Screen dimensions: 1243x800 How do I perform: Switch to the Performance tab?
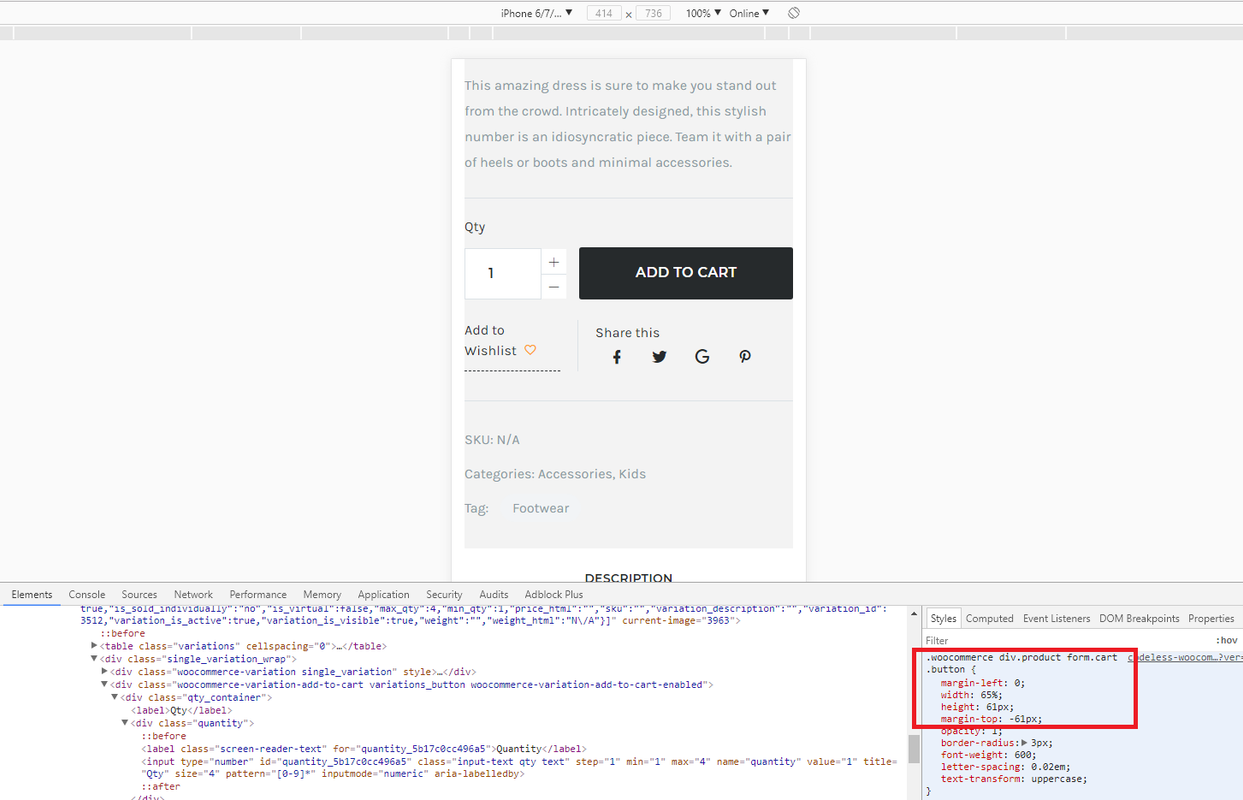click(x=258, y=594)
